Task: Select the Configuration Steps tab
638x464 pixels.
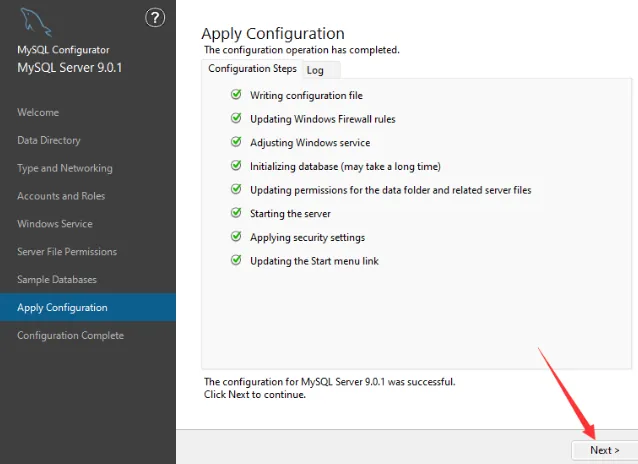Action: 252,69
